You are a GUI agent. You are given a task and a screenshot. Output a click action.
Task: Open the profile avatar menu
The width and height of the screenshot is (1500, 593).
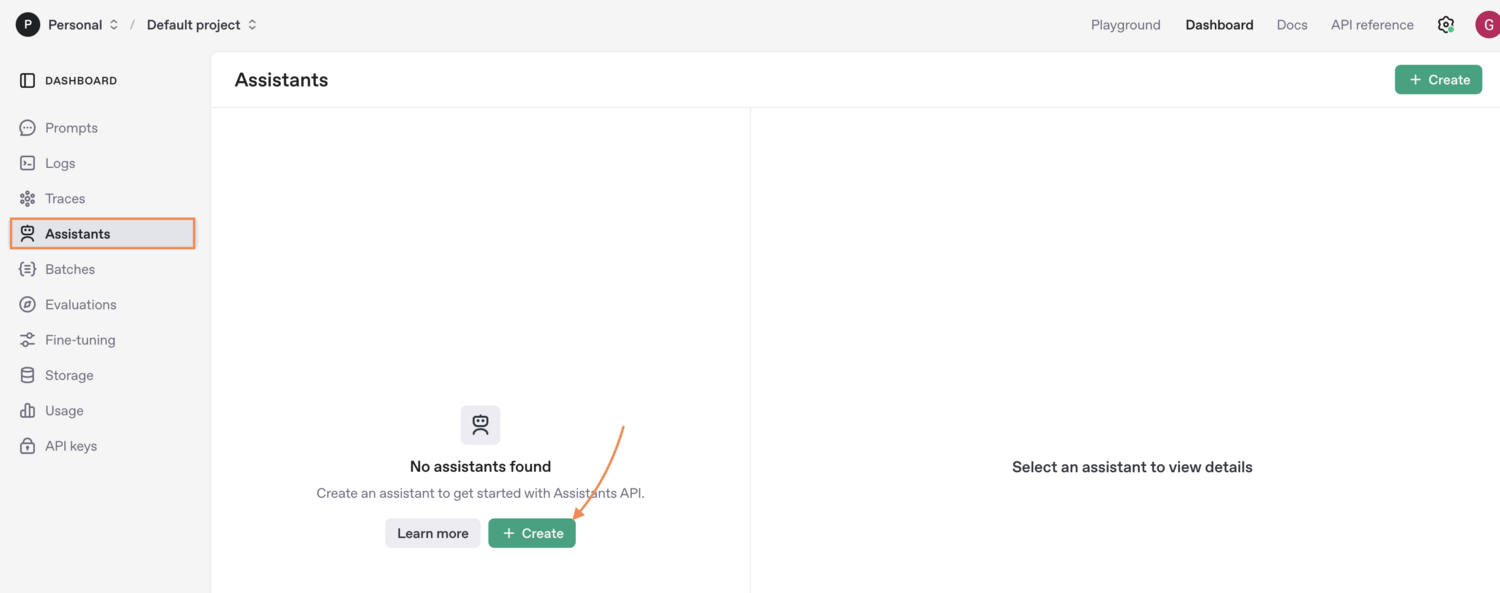click(1489, 24)
